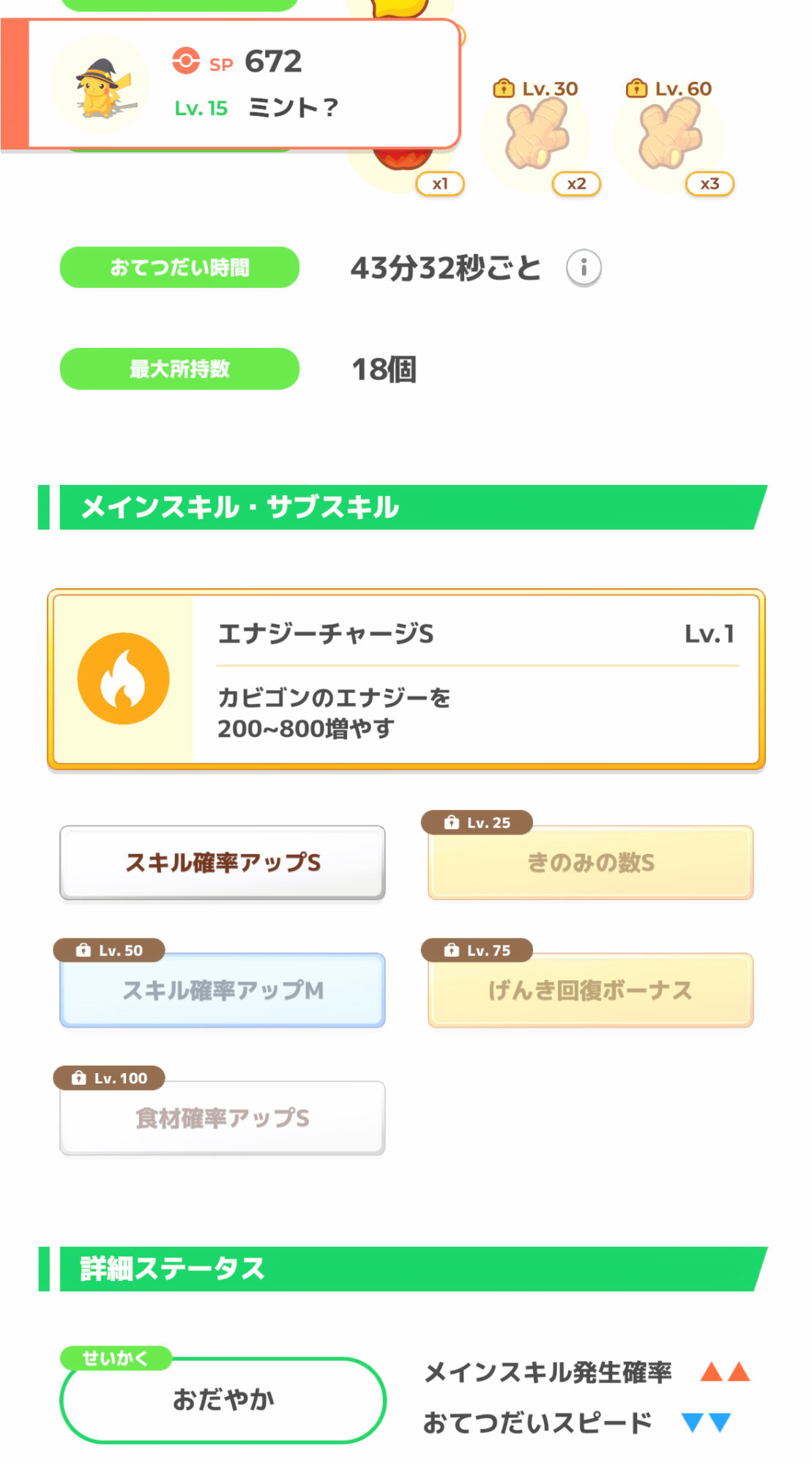Tap the Pikachu witch hat avatar
Screen dimensions: 812x1465
[101, 85]
